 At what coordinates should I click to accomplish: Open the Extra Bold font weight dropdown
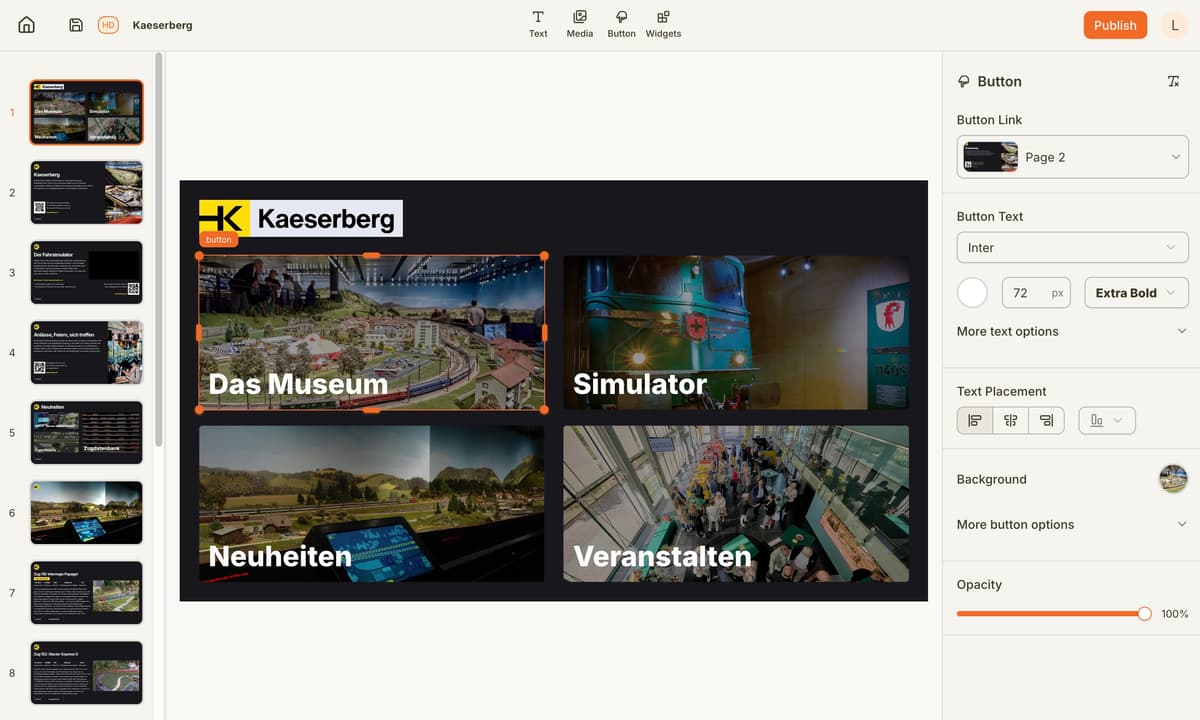pos(1136,292)
